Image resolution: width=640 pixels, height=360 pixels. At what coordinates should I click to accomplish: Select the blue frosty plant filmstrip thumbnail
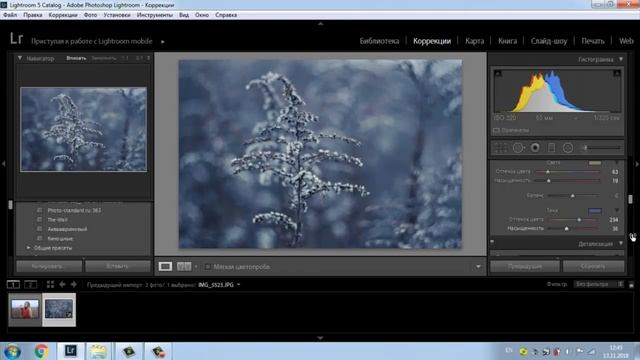[x=59, y=309]
